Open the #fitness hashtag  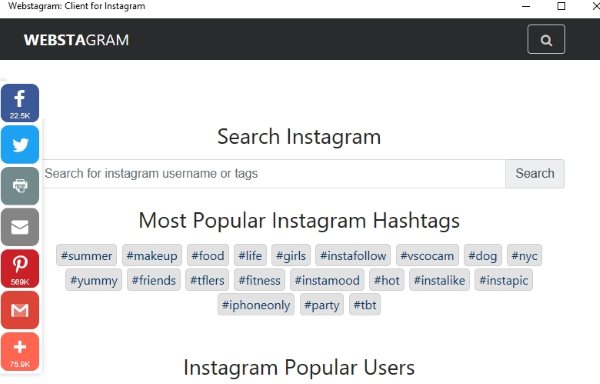click(x=259, y=280)
